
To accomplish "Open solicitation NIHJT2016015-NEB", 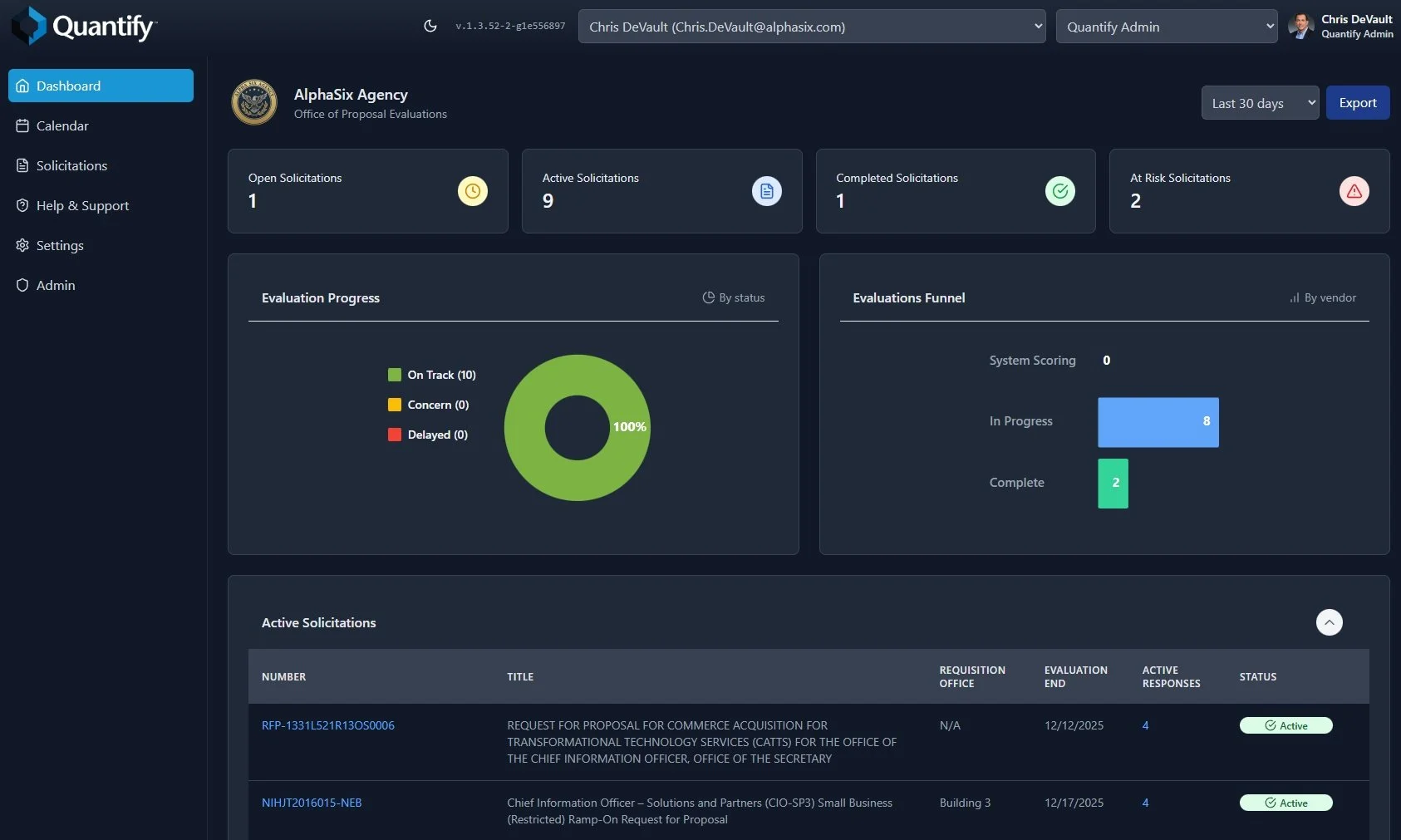I will click(312, 803).
